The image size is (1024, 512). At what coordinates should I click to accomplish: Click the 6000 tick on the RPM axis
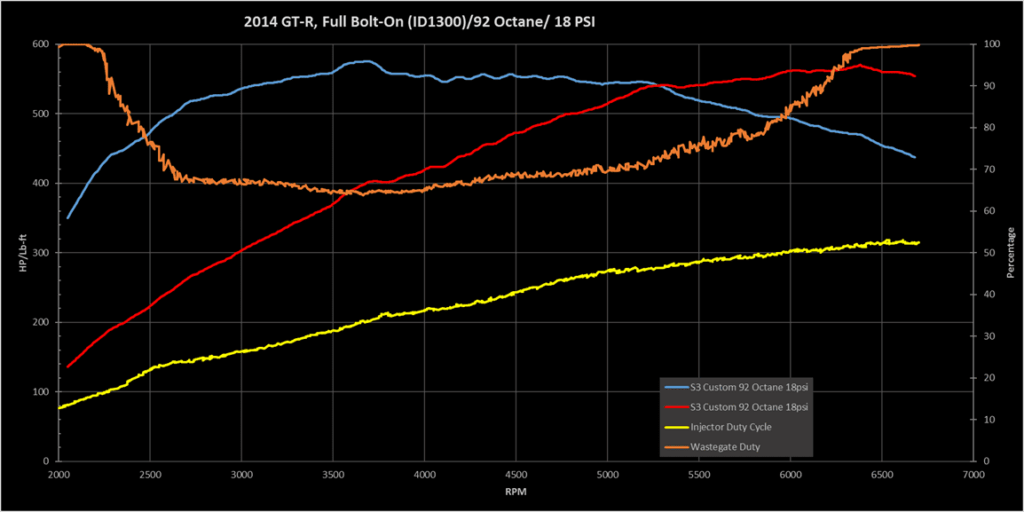click(790, 474)
